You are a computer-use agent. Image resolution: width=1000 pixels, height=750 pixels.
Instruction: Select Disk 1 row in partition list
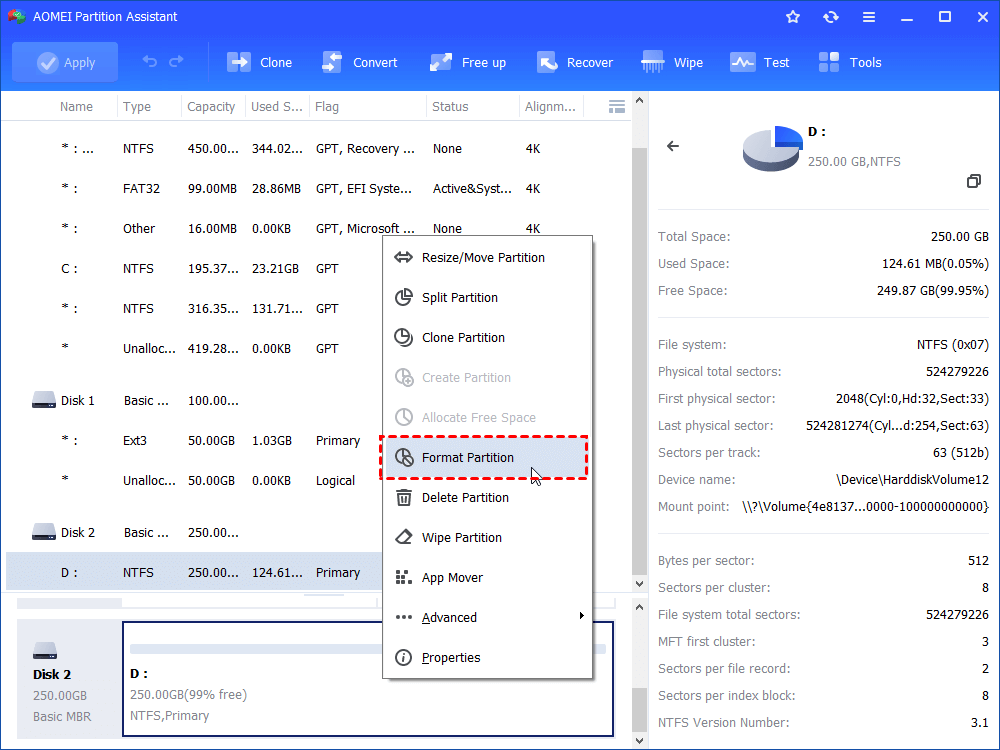pyautogui.click(x=78, y=400)
